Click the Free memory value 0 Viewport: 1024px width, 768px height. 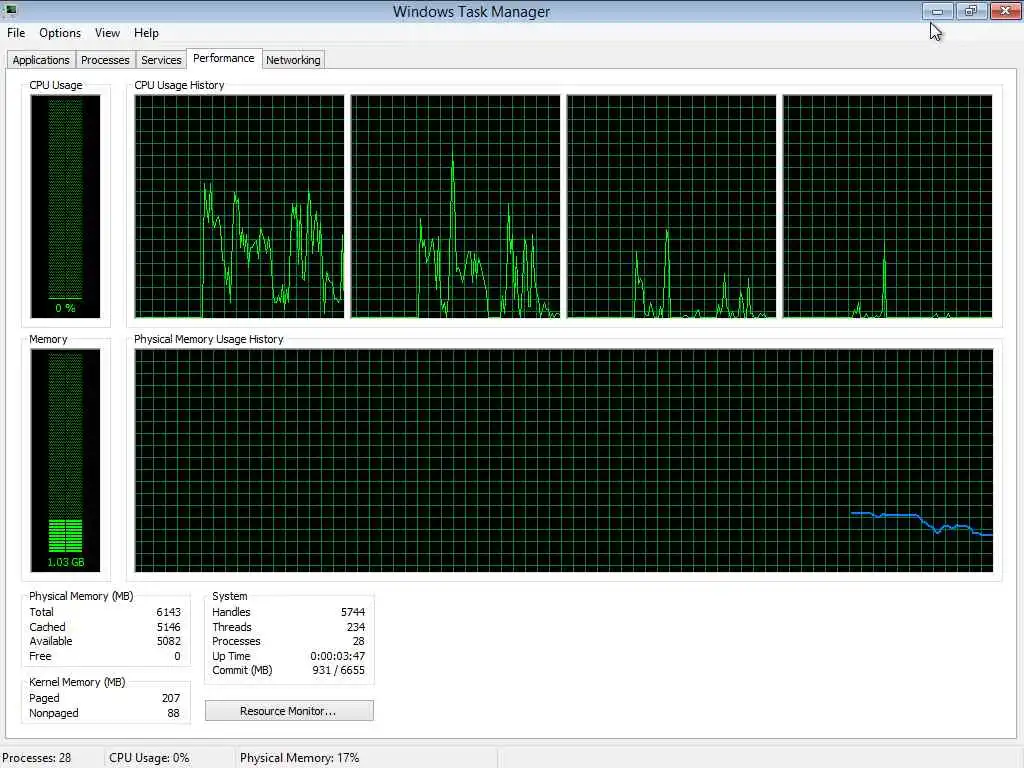click(177, 656)
